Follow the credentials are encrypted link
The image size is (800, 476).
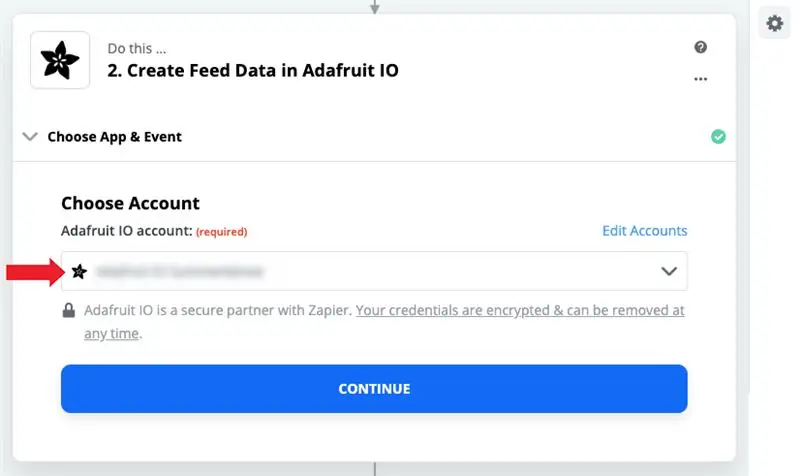[520, 310]
